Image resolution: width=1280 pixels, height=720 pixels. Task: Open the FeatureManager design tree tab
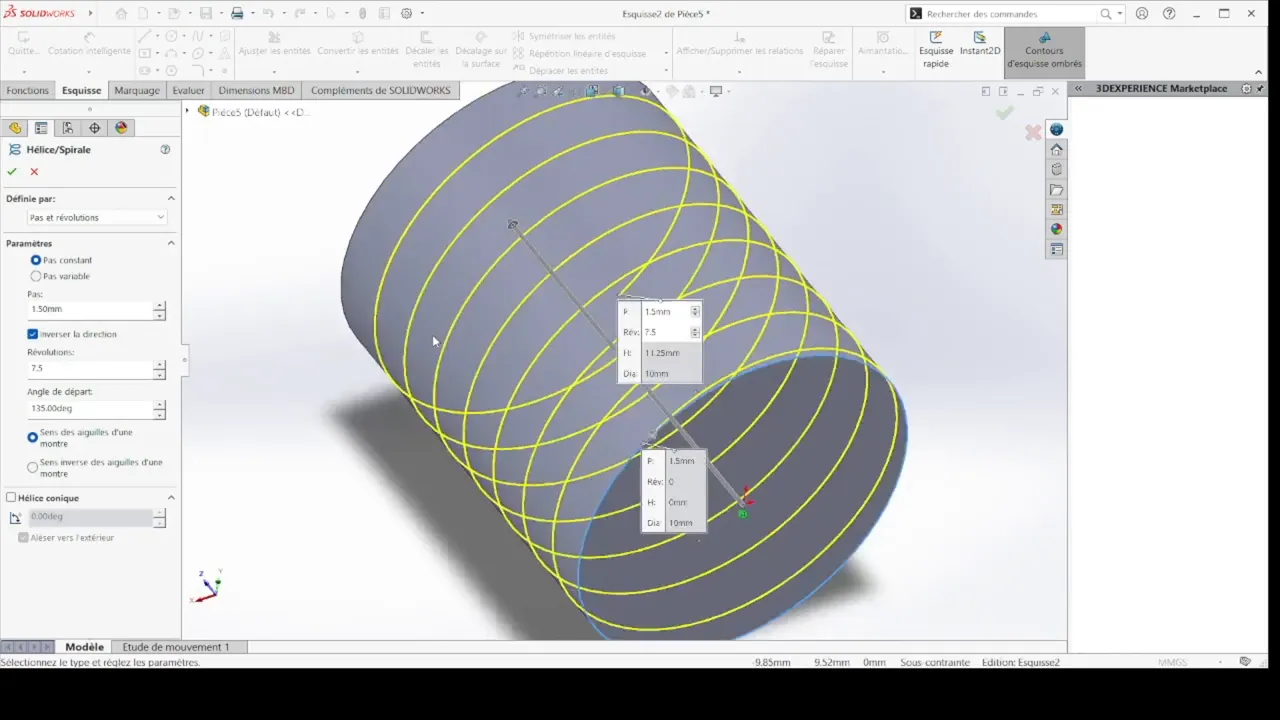click(14, 128)
